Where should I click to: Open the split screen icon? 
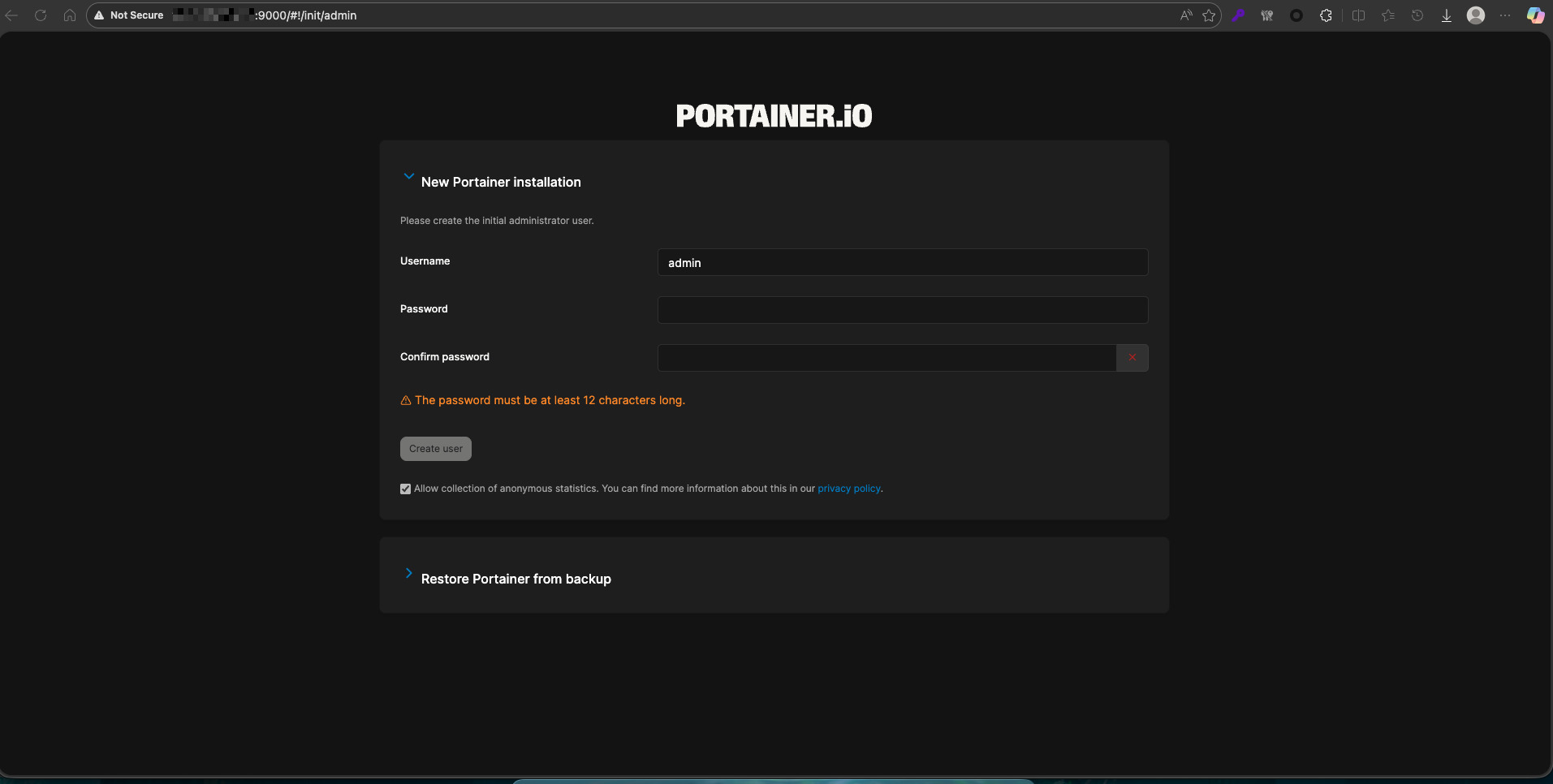[x=1358, y=15]
